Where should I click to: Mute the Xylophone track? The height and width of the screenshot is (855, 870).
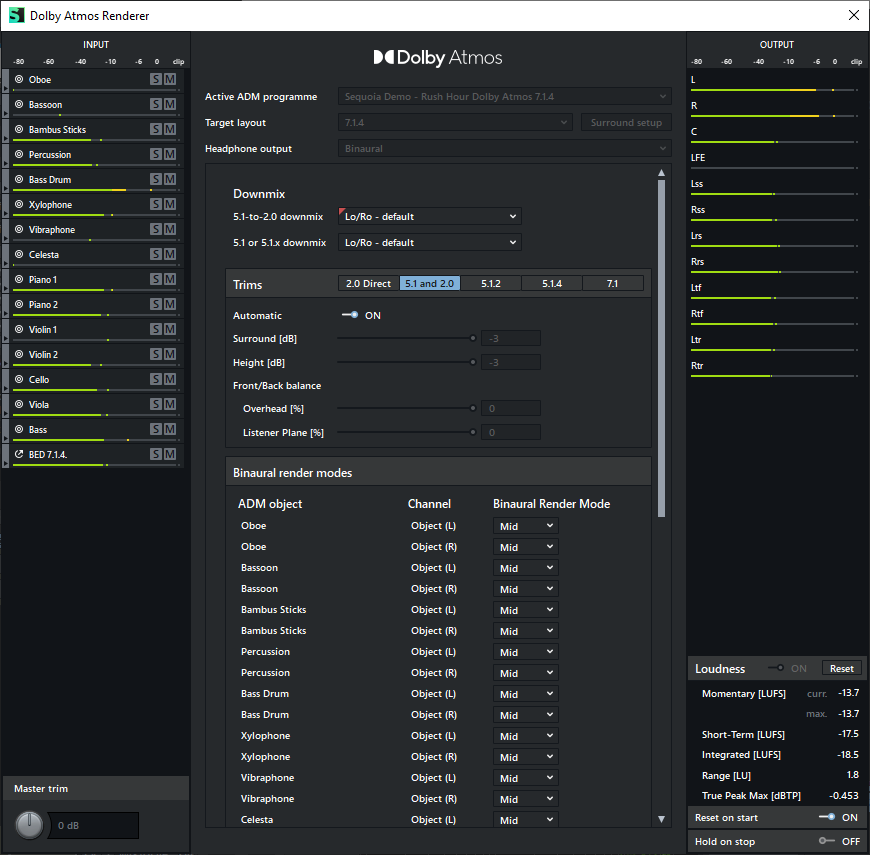pyautogui.click(x=170, y=205)
